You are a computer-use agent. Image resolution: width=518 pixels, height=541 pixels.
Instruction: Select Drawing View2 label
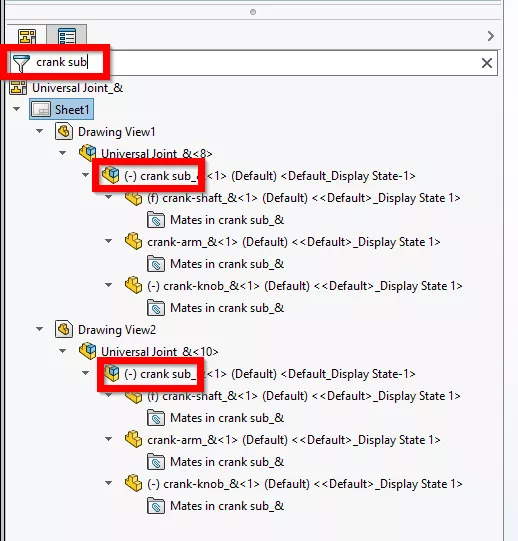117,330
